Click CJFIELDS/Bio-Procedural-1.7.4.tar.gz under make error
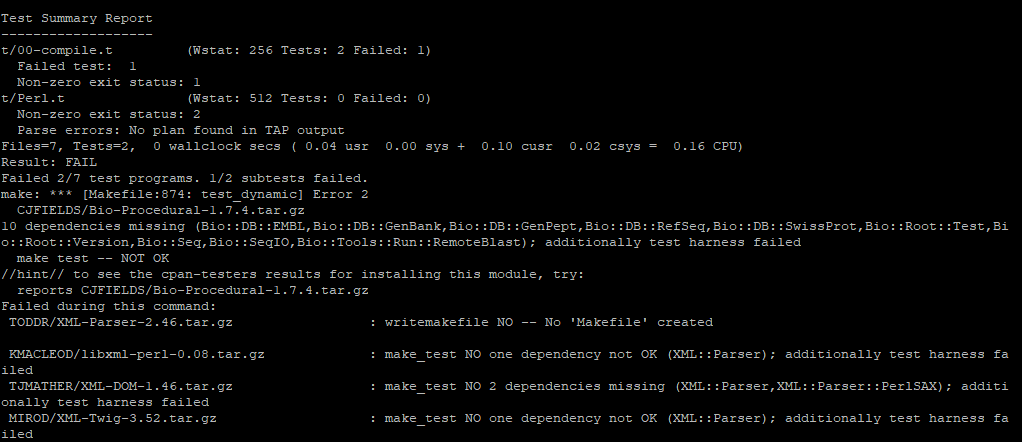This screenshot has height=442, width=1022. (x=160, y=211)
